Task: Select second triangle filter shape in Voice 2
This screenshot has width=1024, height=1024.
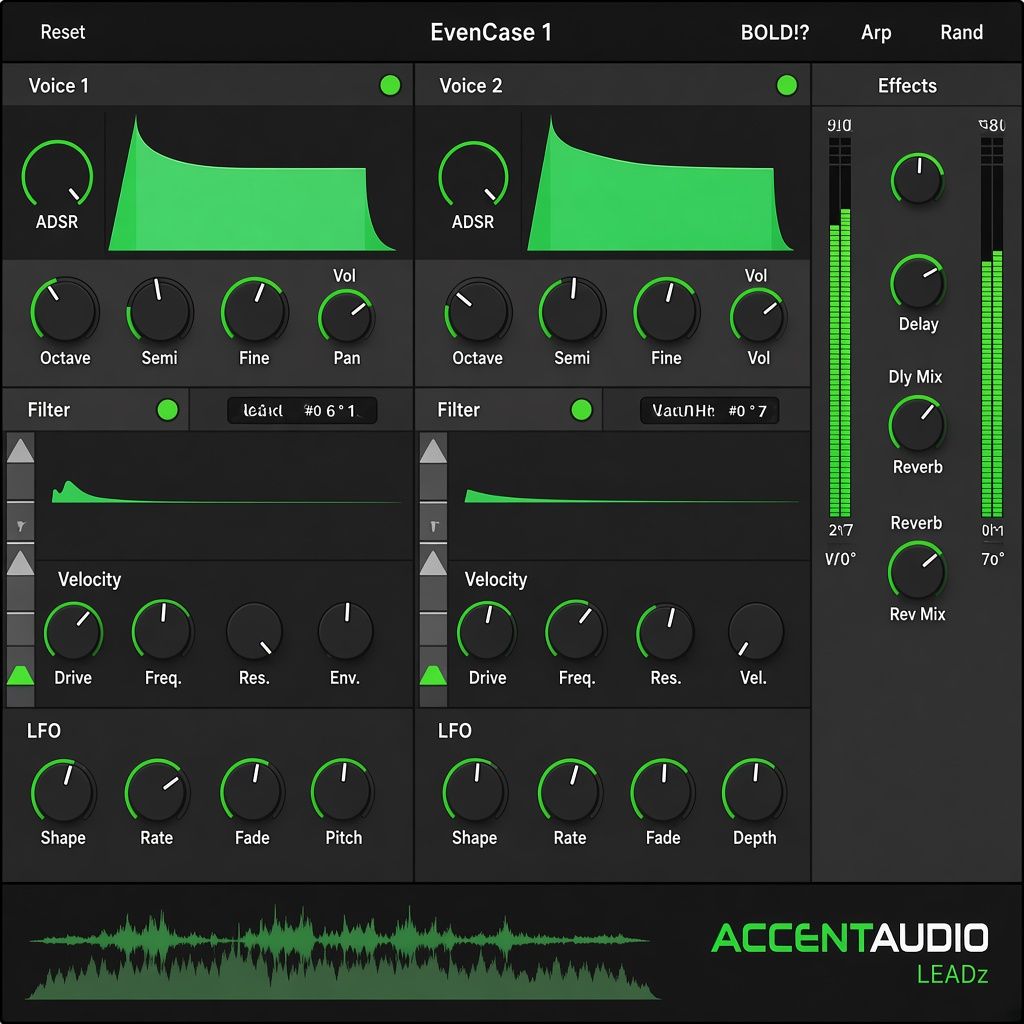Action: coord(433,562)
